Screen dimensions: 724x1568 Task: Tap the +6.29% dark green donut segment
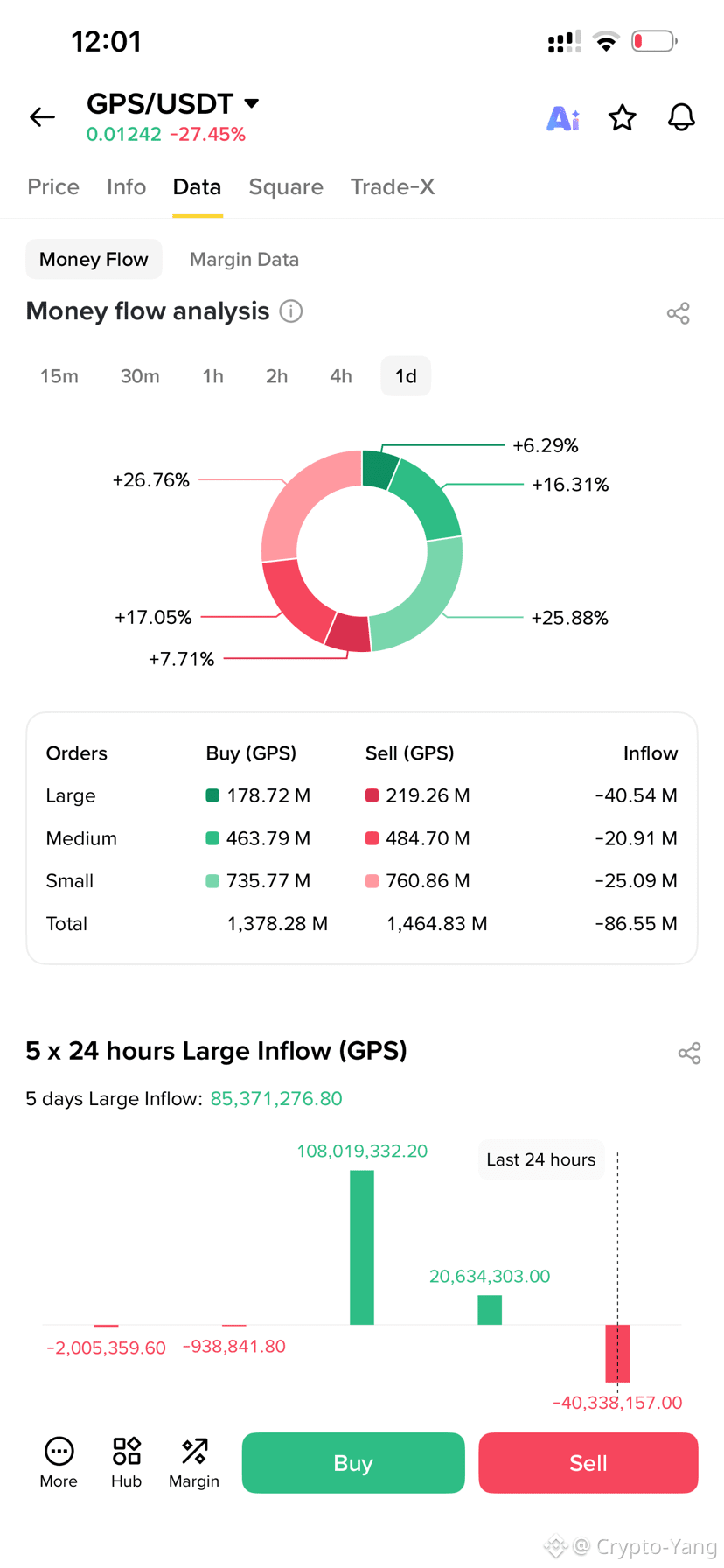379,469
